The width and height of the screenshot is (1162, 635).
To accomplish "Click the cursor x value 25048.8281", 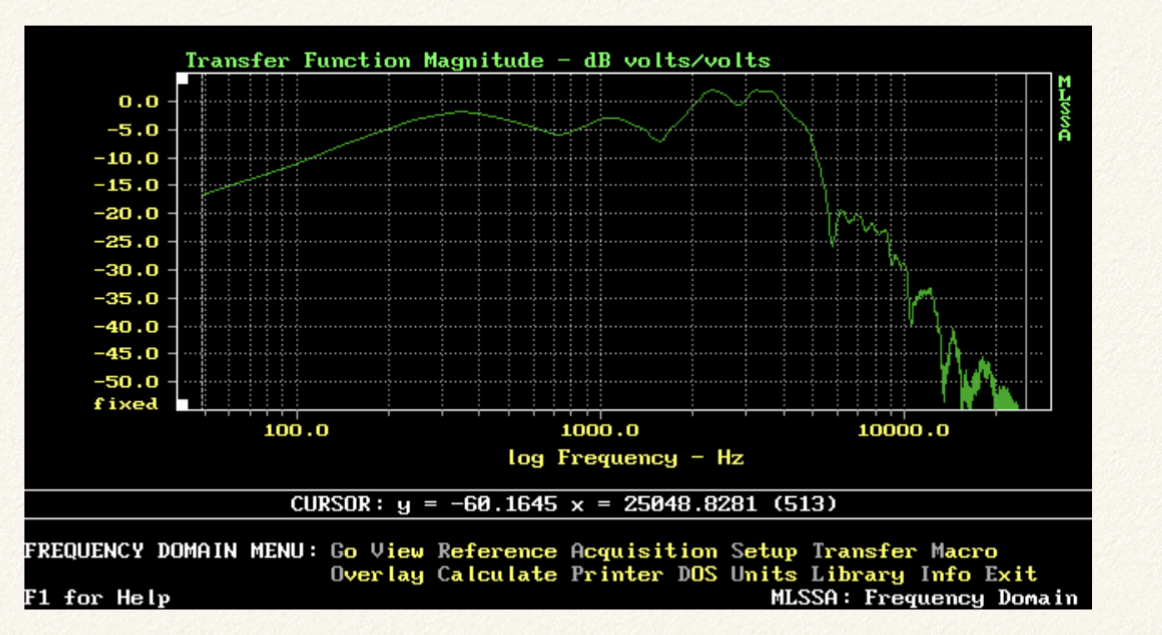I will [690, 505].
